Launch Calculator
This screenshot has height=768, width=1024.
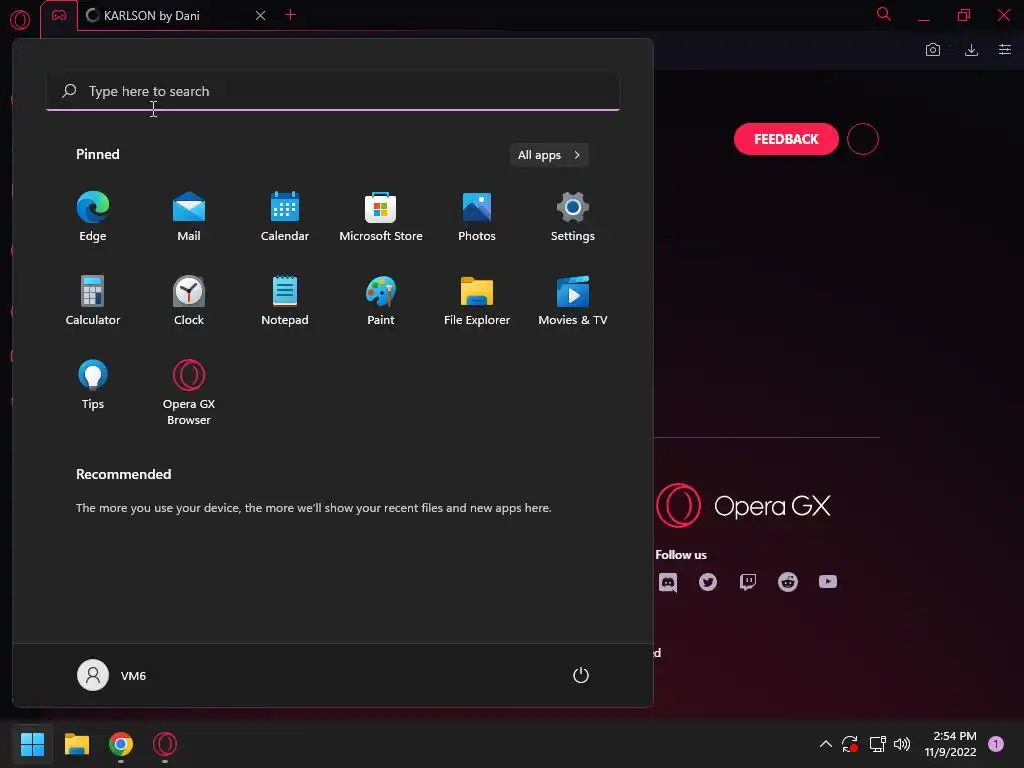coord(93,300)
